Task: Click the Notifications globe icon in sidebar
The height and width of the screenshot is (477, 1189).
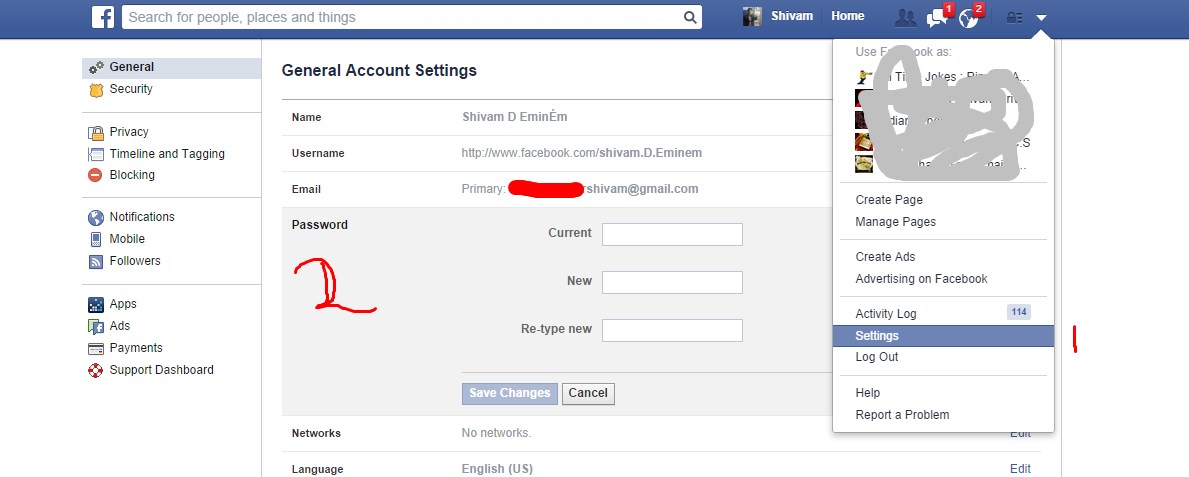Action: pos(96,218)
